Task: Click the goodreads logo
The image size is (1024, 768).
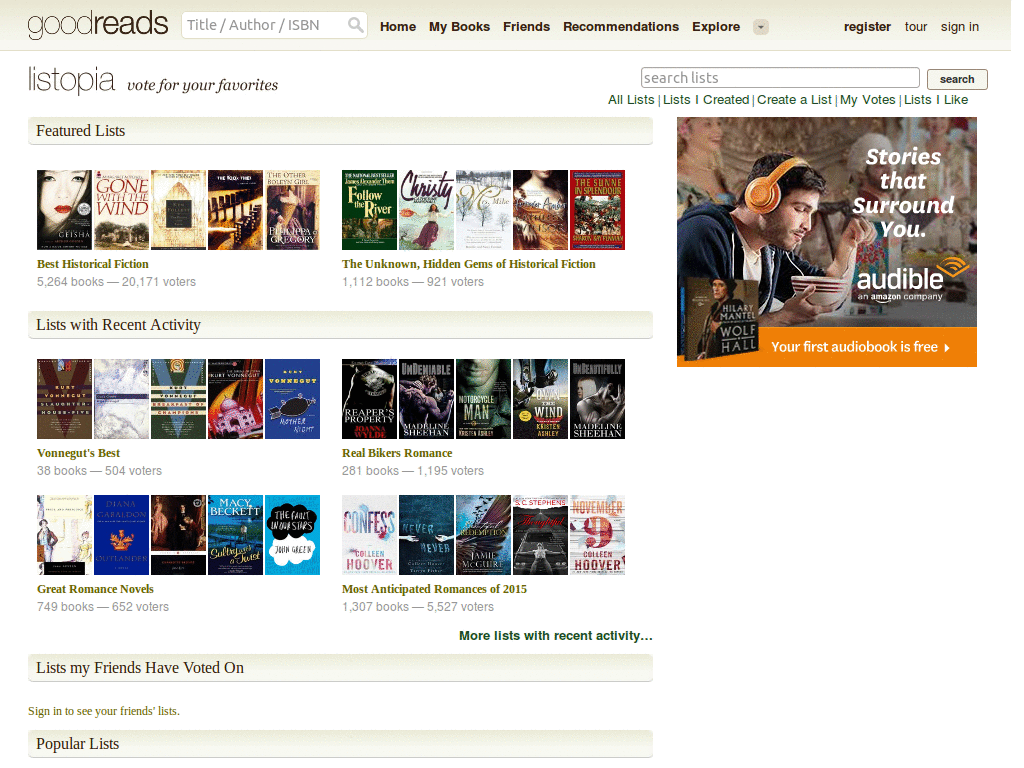Action: 97,25
